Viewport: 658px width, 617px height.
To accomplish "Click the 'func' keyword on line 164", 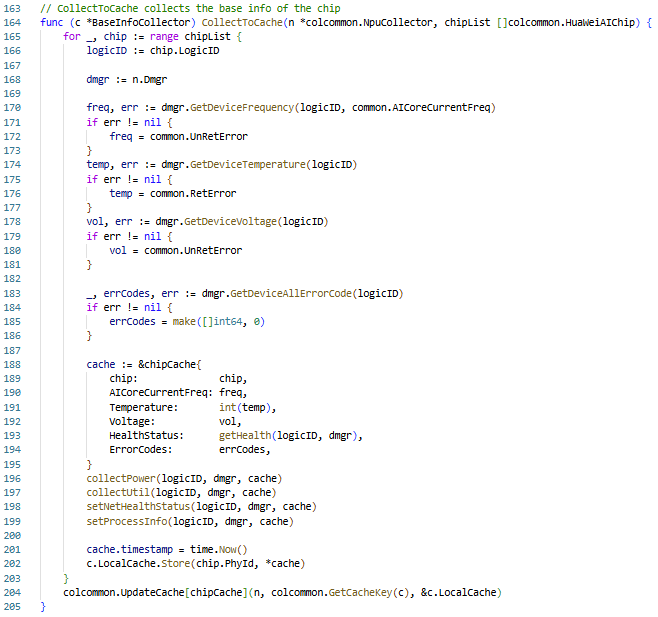I will point(52,23).
